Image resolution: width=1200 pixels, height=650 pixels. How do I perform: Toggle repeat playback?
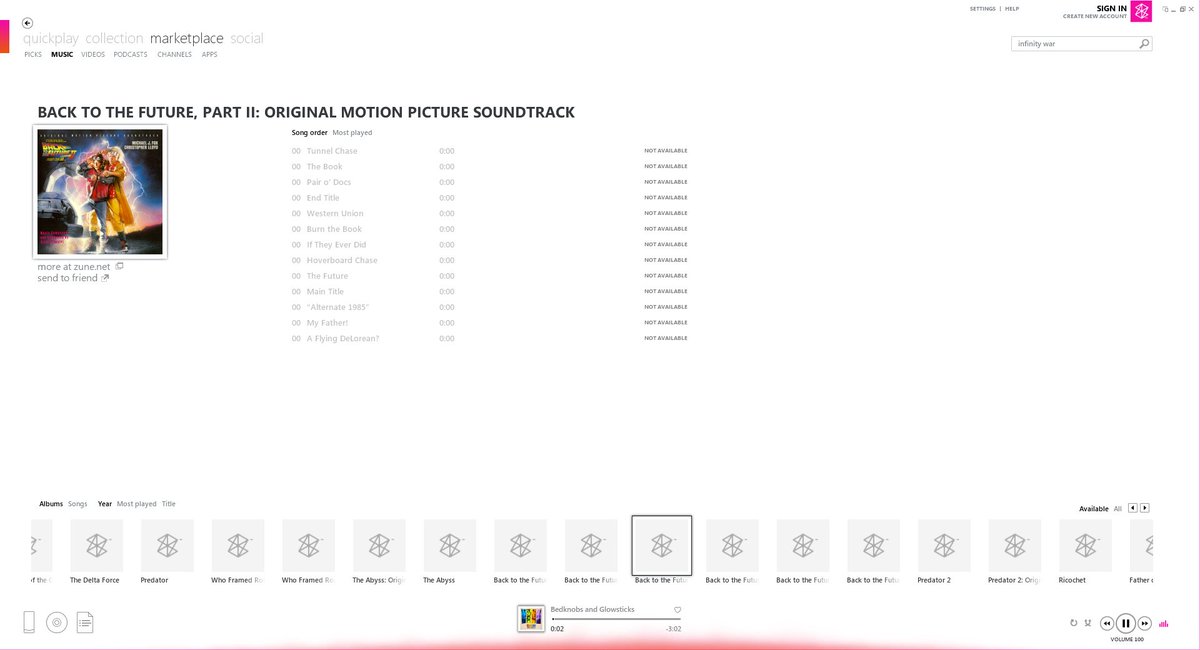1074,623
